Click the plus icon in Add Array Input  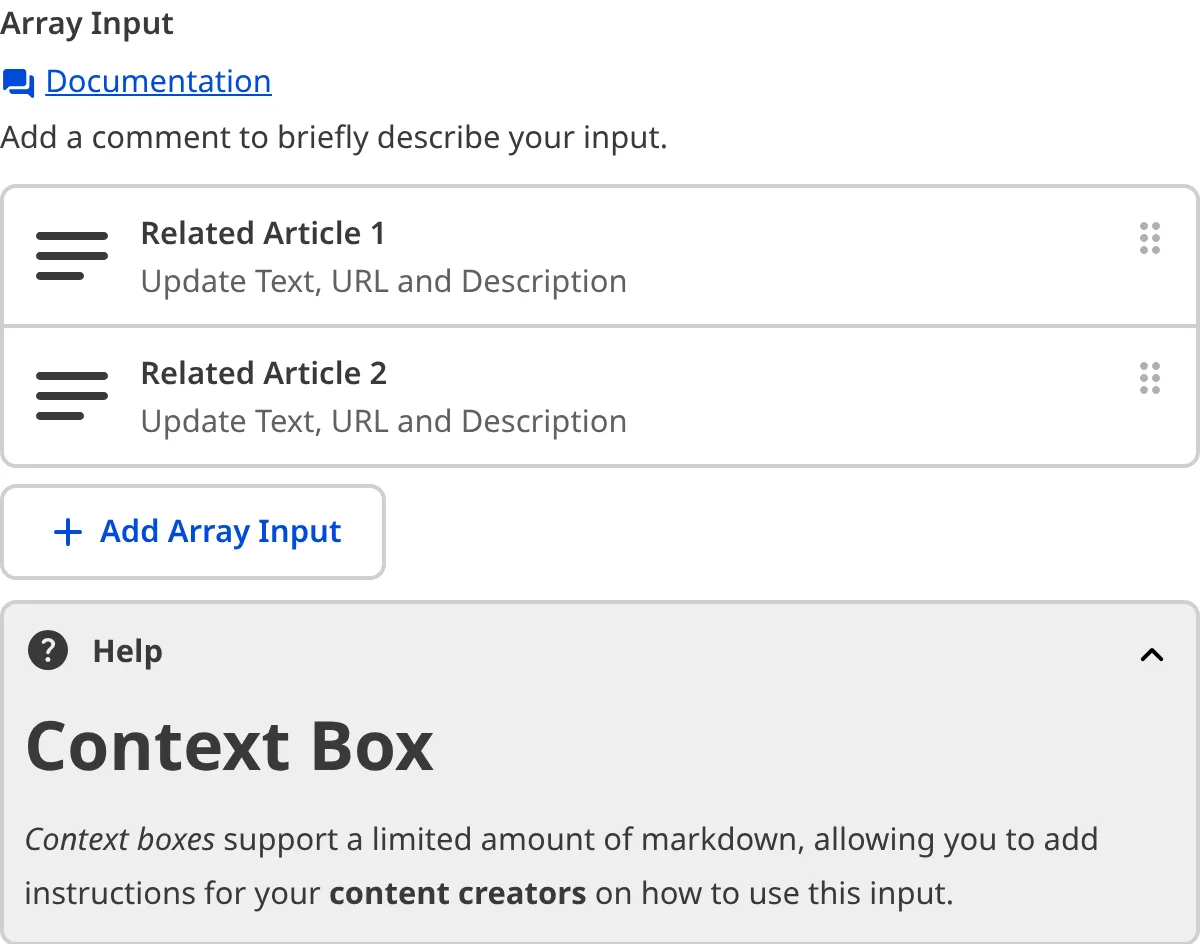[x=66, y=531]
